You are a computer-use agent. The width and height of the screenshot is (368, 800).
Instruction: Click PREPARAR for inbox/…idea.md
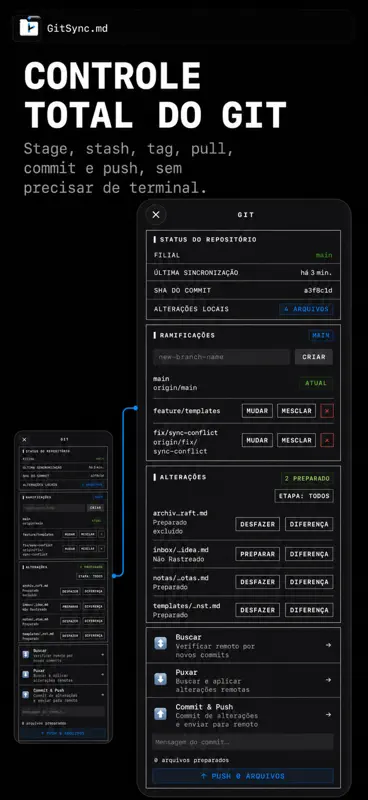[258, 554]
